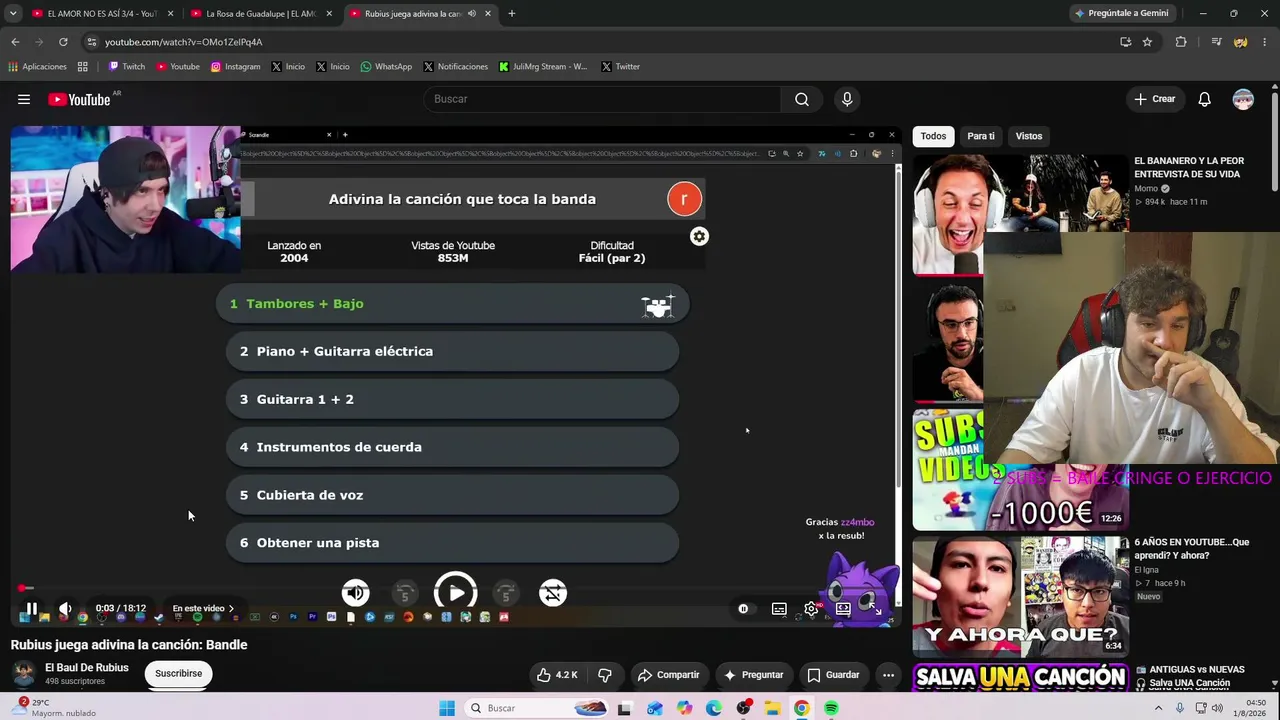1280x720 pixels.
Task: Open the '6 AÑOS EN YOUTUBE' video thumbnail
Action: [x=1020, y=595]
